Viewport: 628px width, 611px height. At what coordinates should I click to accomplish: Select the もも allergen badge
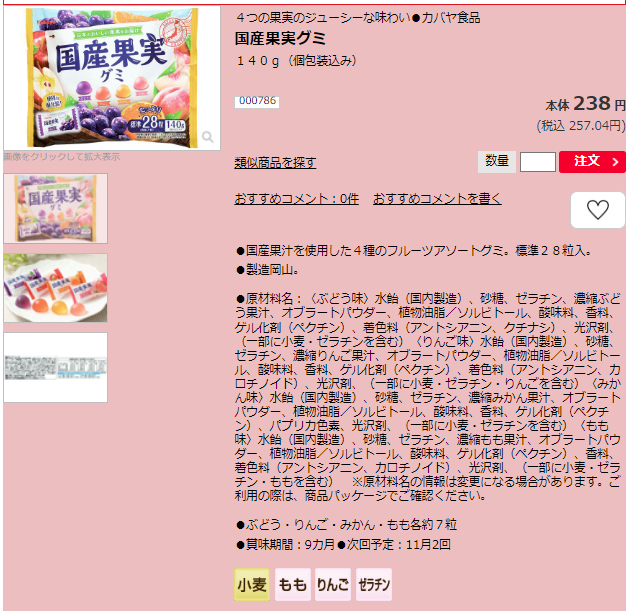pos(292,585)
